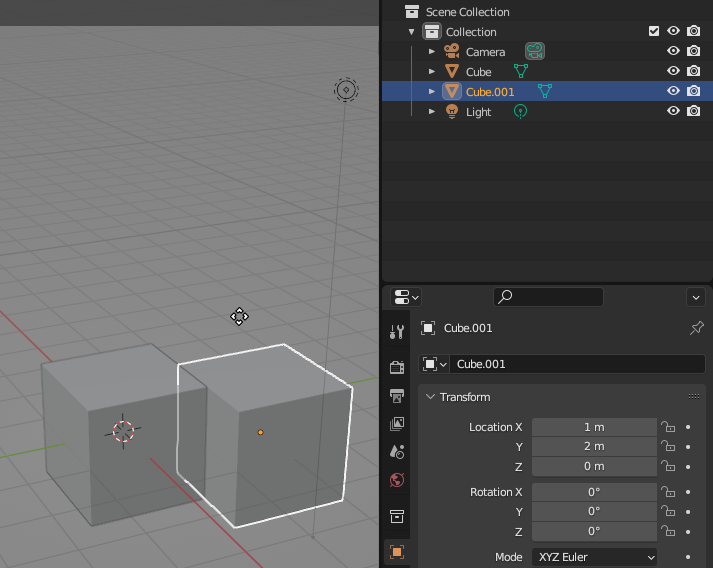Open the properties editor type dropdown
713x568 pixels.
point(405,297)
